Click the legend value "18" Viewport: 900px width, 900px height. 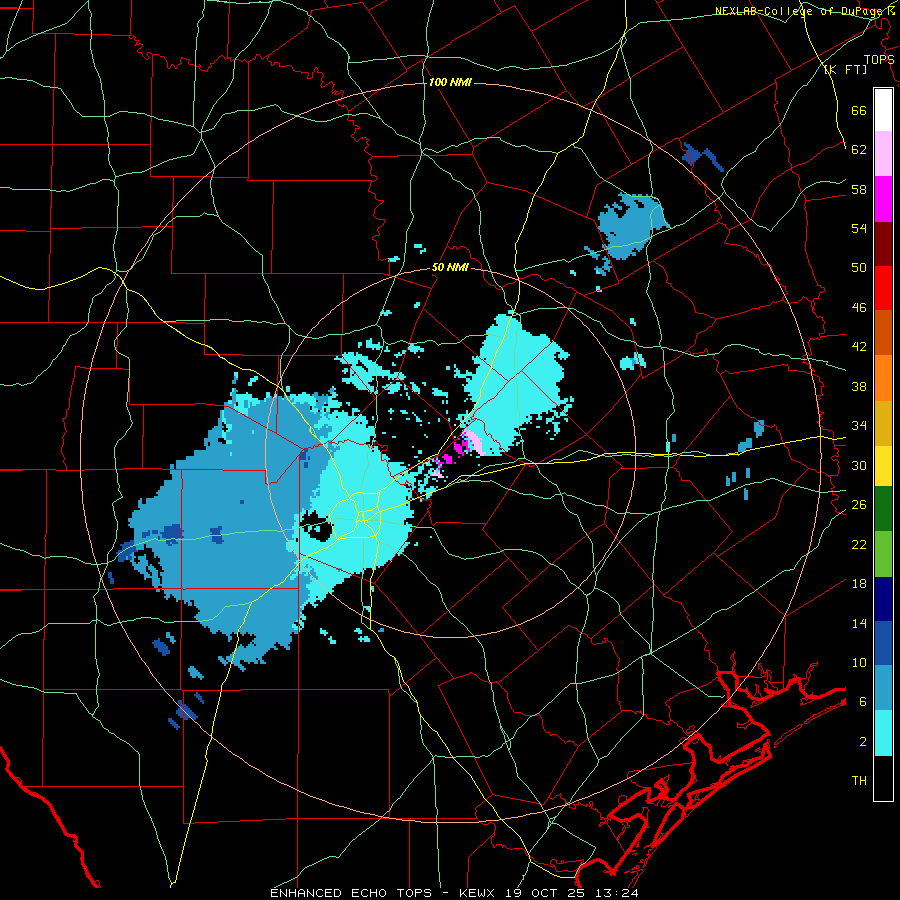[x=859, y=584]
